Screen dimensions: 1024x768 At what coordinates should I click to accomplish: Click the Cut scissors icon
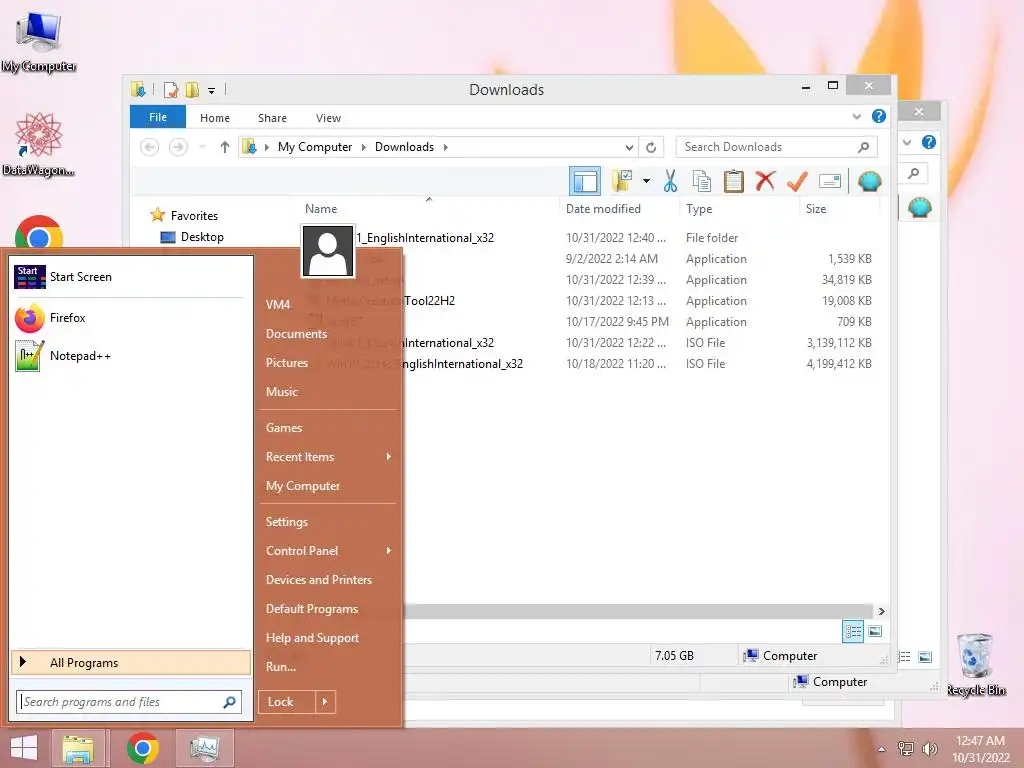(670, 181)
